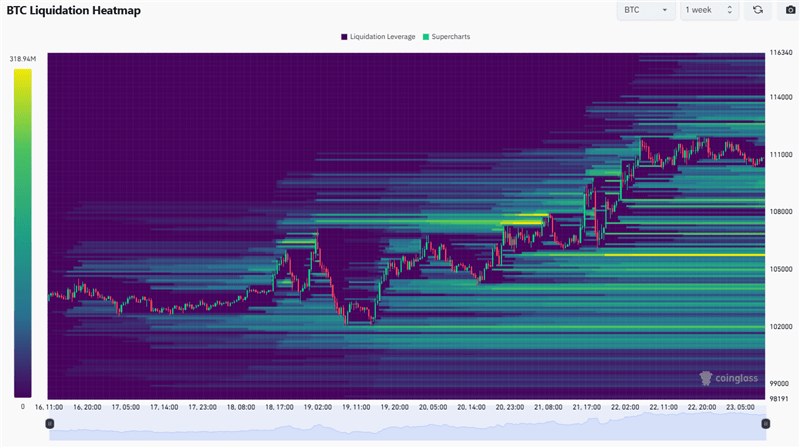
Task: Click the 18, 17:00 time label
Action: (x=279, y=407)
